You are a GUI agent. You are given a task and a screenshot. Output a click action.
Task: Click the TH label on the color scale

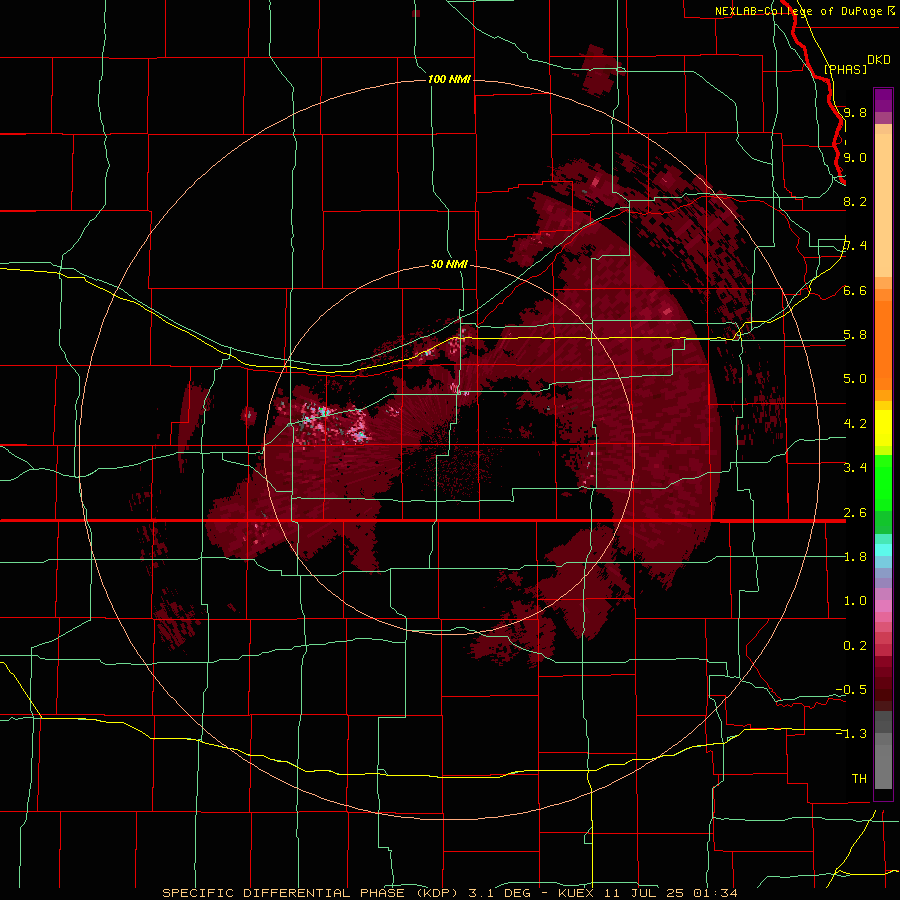[859, 779]
